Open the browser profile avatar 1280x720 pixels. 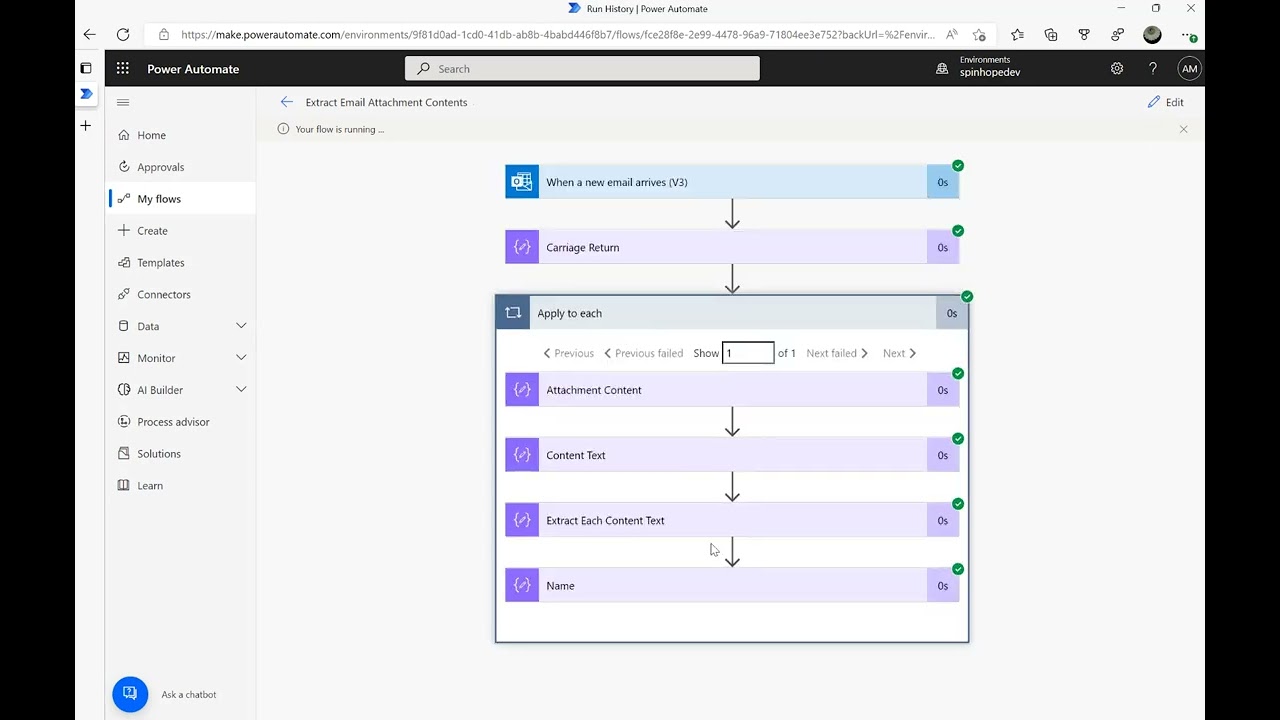coord(1152,34)
